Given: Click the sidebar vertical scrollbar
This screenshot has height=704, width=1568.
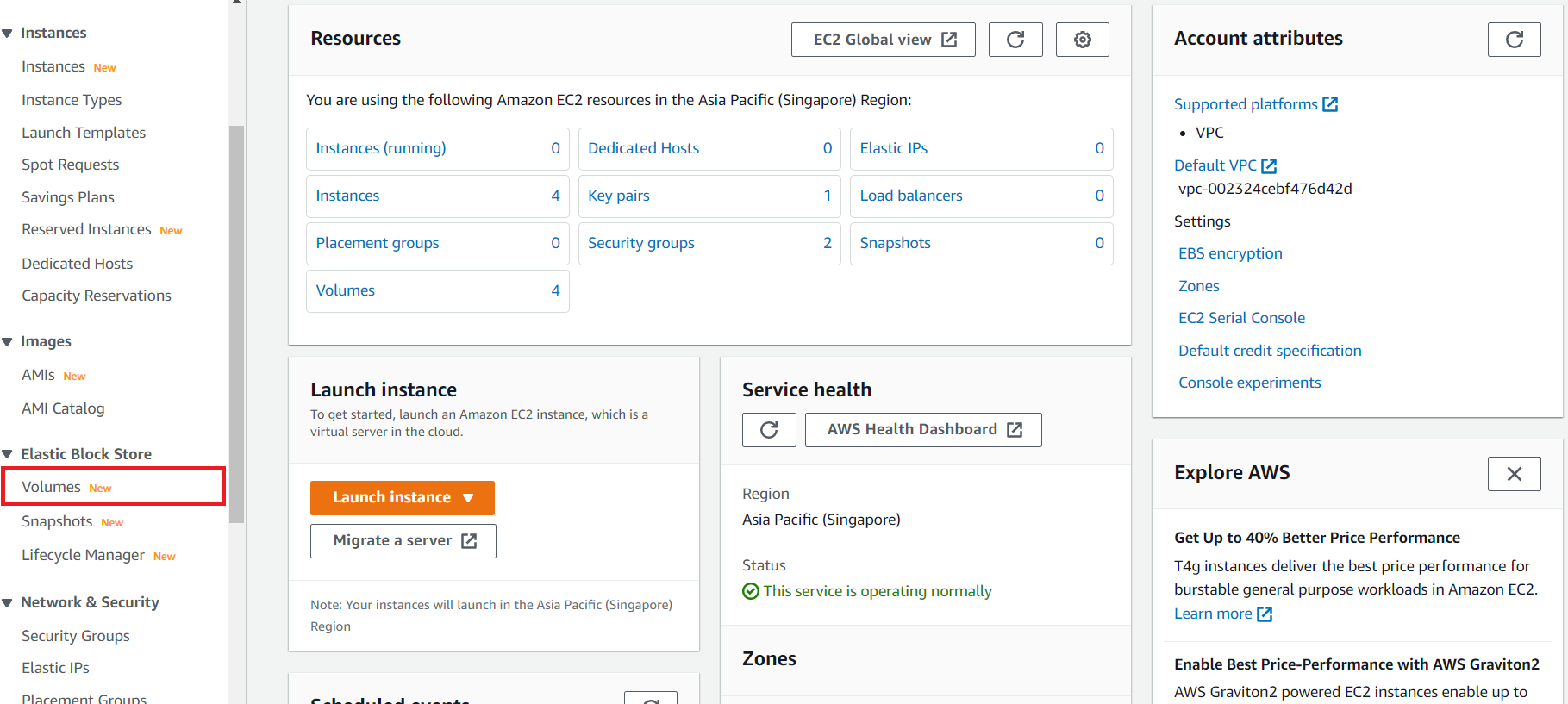Looking at the screenshot, I should pos(236,324).
